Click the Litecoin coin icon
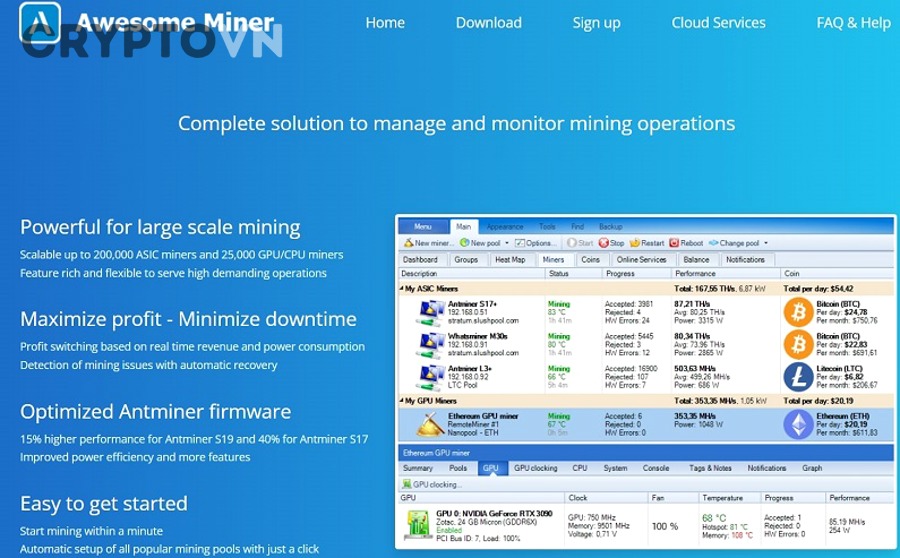 [x=798, y=377]
